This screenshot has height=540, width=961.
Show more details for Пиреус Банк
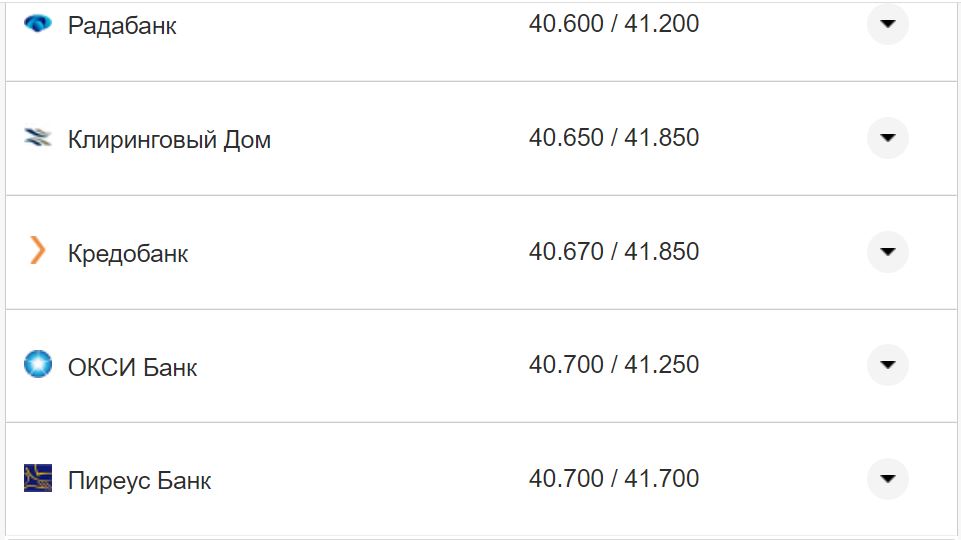[887, 479]
